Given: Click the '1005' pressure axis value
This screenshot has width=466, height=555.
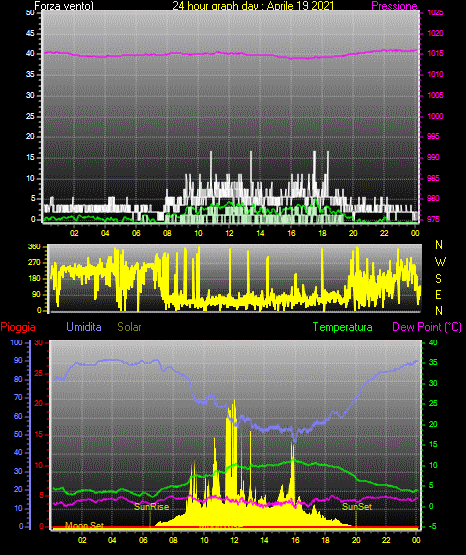Looking at the screenshot, I should (x=435, y=95).
